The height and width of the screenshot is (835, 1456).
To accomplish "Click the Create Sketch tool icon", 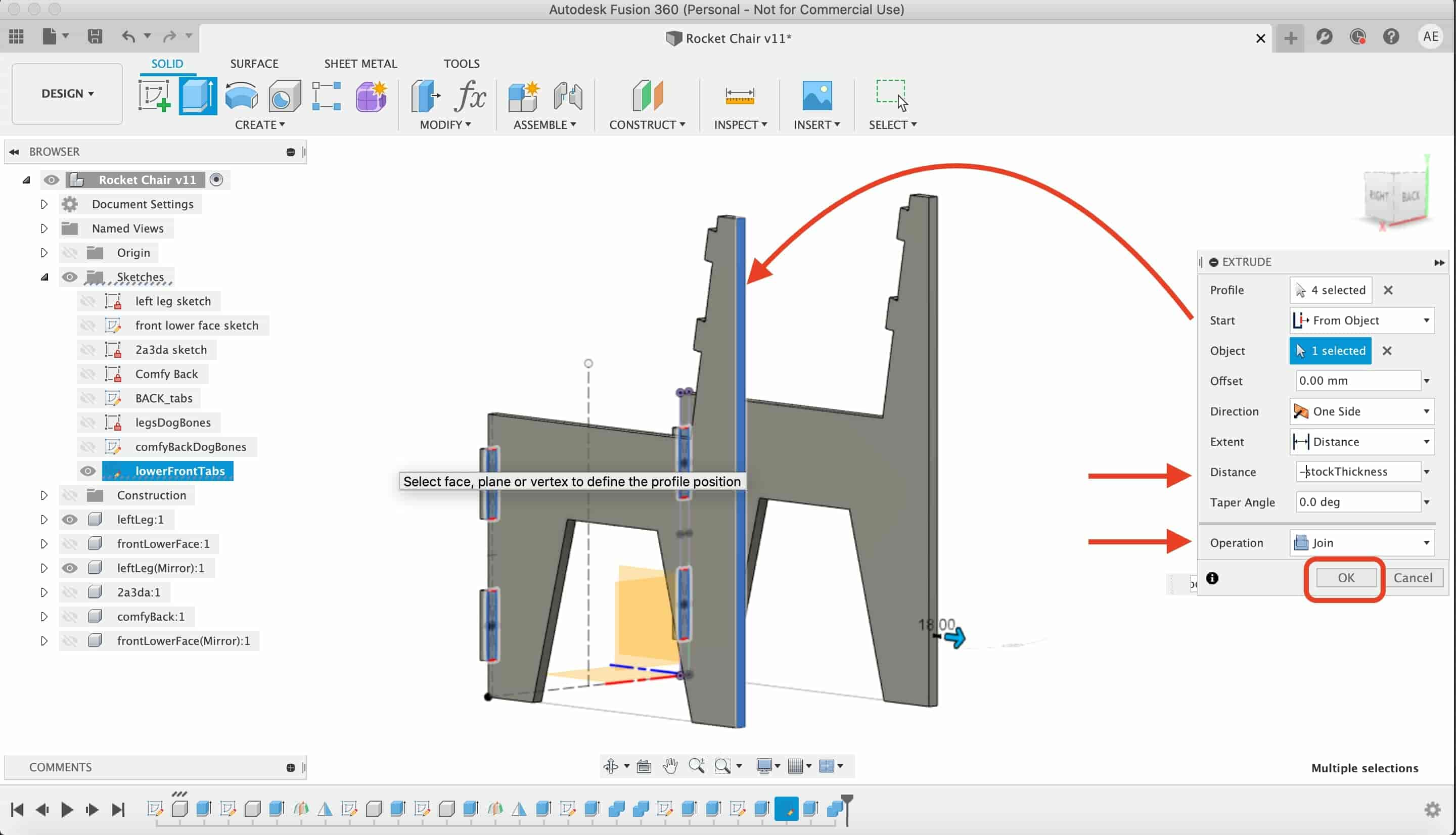I will coord(154,96).
